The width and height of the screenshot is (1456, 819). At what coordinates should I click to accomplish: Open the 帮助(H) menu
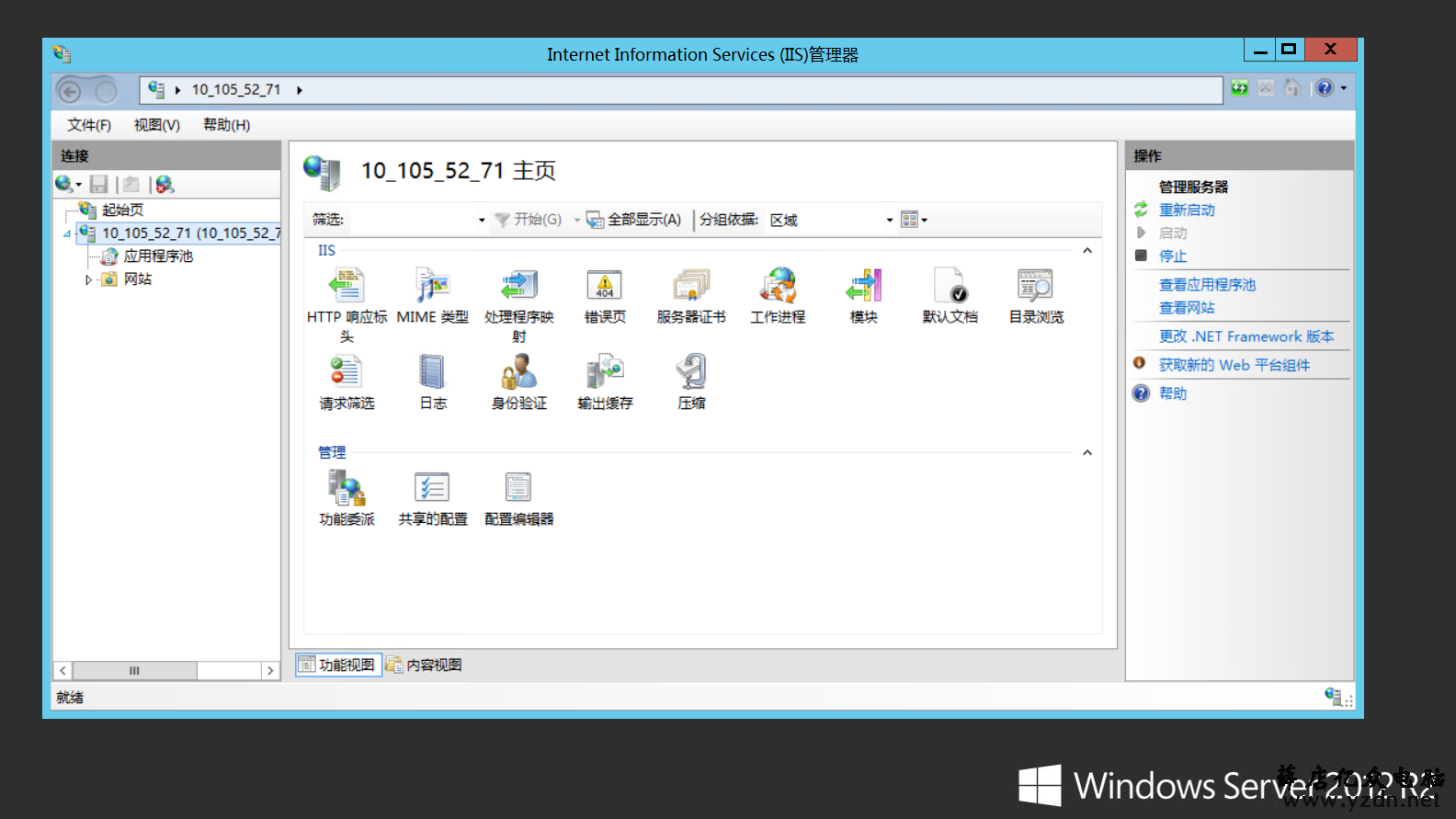[x=226, y=125]
